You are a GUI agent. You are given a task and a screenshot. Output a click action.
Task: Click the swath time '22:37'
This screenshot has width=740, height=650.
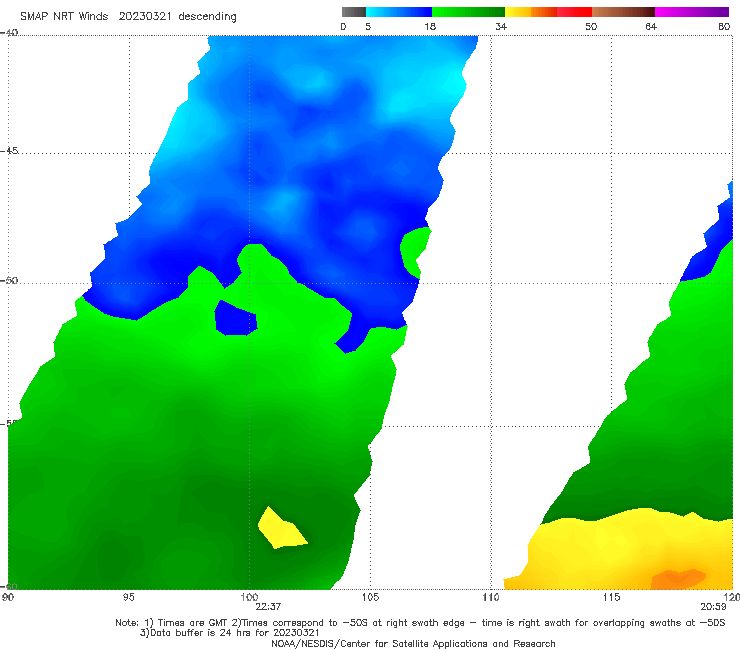[x=268, y=607]
